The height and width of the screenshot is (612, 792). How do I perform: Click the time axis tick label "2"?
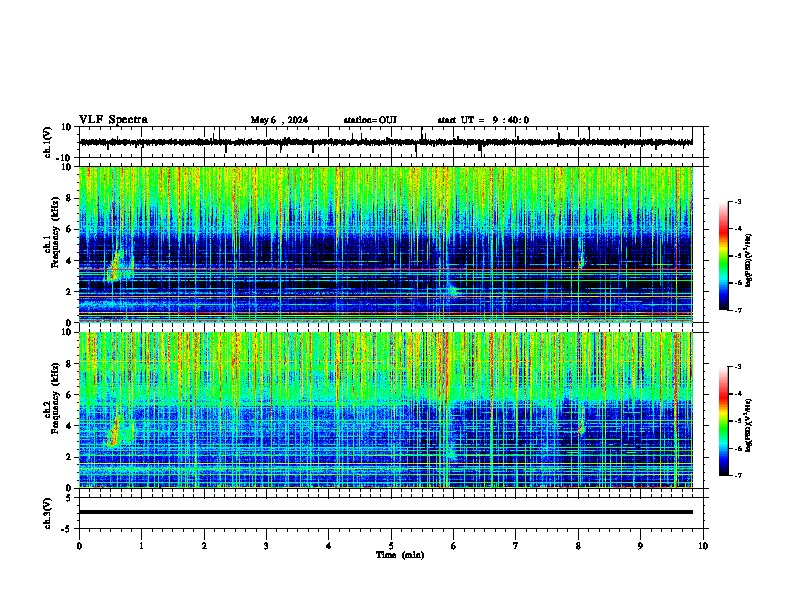pyautogui.click(x=204, y=546)
